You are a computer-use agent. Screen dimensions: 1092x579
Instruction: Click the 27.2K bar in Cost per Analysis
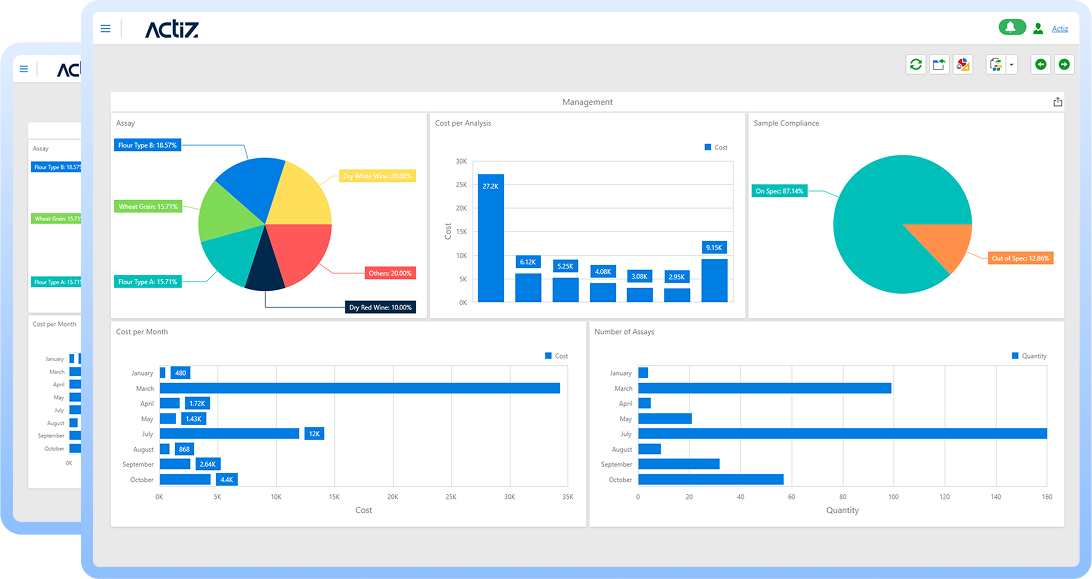click(490, 238)
